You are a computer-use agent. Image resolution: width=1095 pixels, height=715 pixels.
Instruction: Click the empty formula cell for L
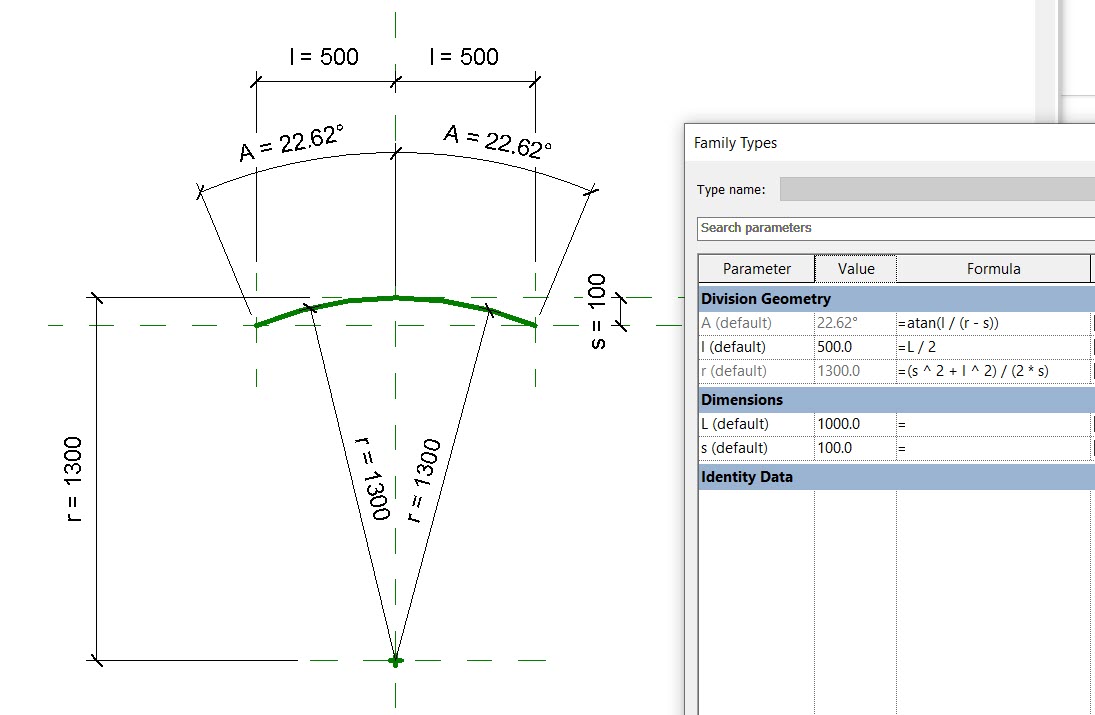point(993,424)
